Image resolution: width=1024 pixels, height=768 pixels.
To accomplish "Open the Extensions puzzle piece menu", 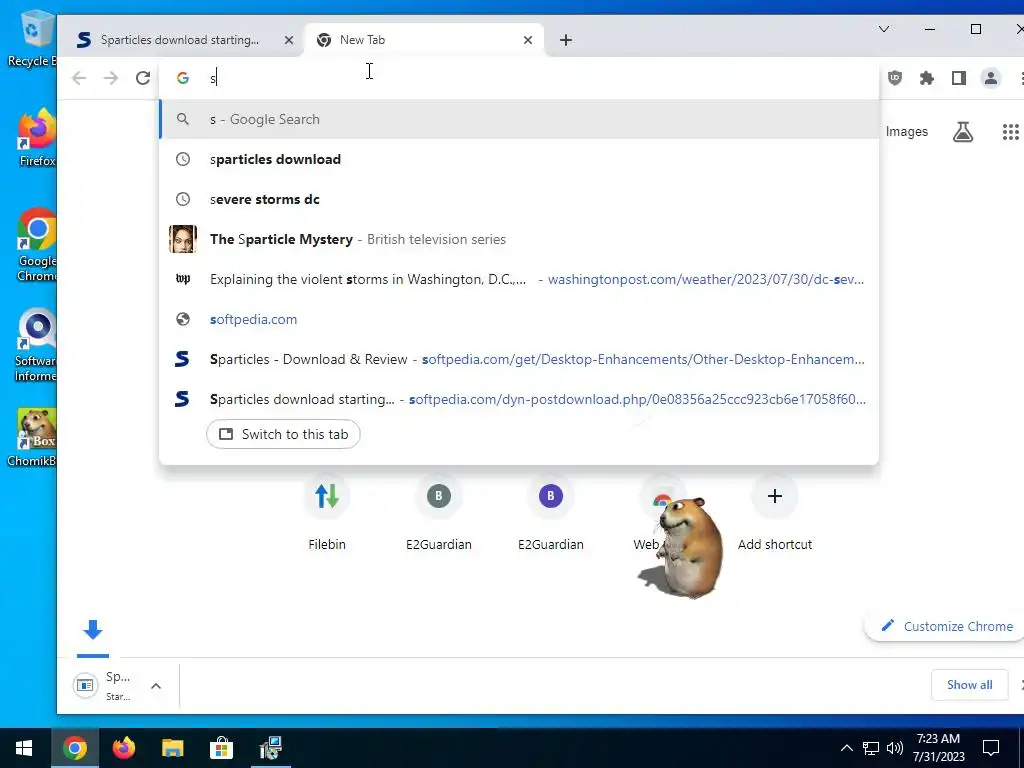I will (x=927, y=78).
